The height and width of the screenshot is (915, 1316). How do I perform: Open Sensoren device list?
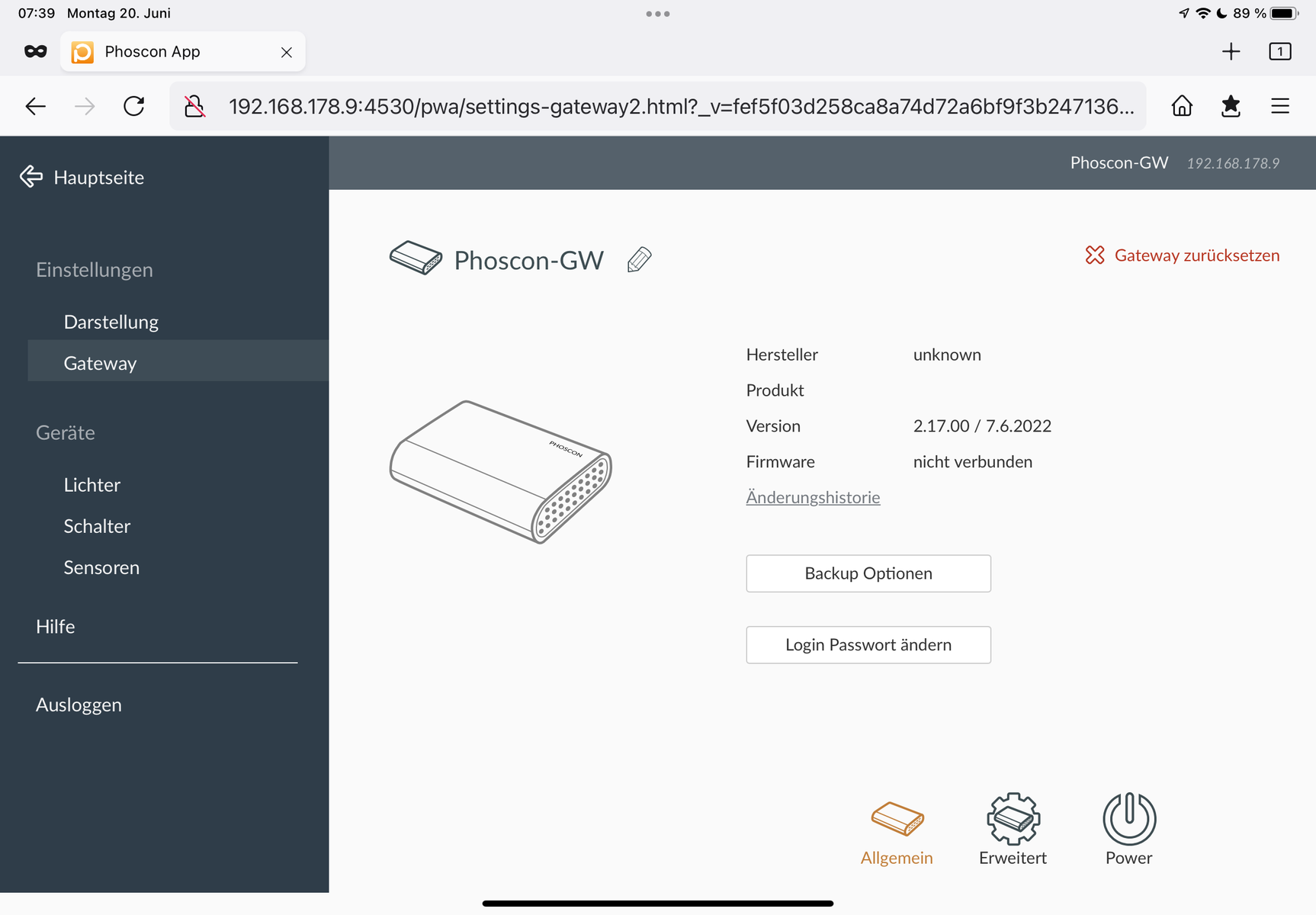click(x=101, y=567)
